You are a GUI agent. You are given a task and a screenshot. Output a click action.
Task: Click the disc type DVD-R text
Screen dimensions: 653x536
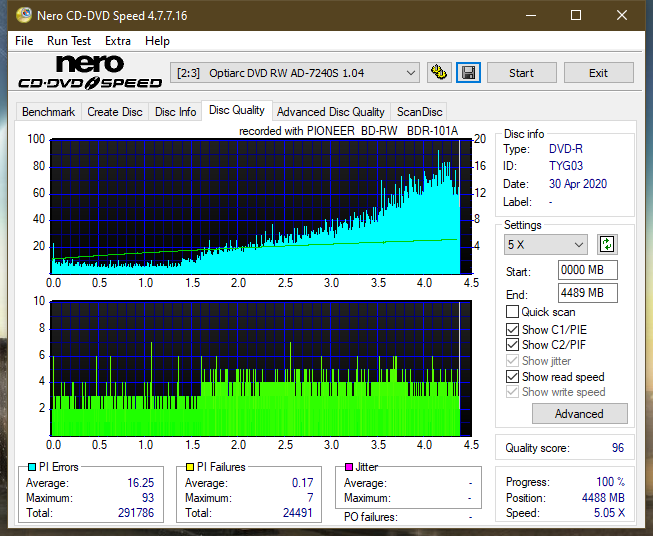point(566,149)
